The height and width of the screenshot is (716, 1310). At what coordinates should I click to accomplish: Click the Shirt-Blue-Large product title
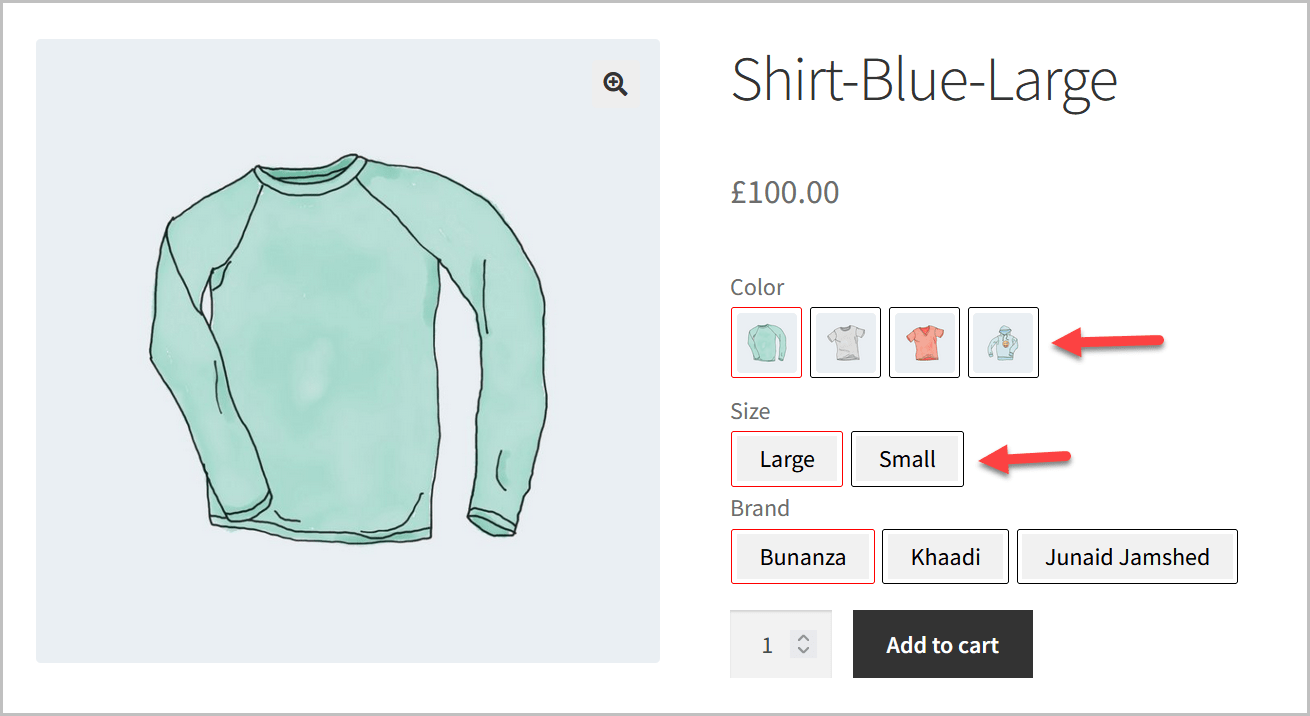(x=923, y=80)
